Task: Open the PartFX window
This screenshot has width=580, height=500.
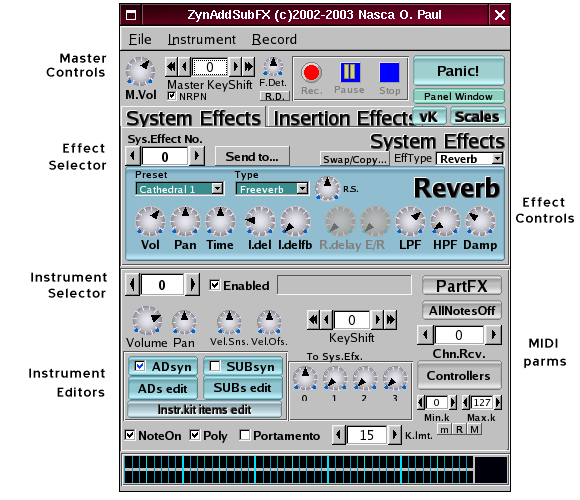Action: pos(462,286)
